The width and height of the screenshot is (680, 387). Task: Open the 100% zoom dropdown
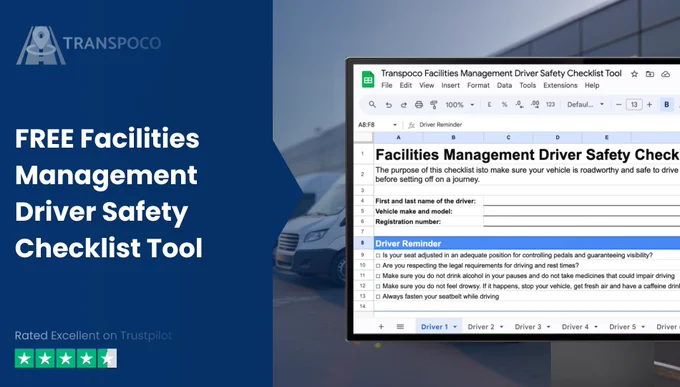pos(460,105)
